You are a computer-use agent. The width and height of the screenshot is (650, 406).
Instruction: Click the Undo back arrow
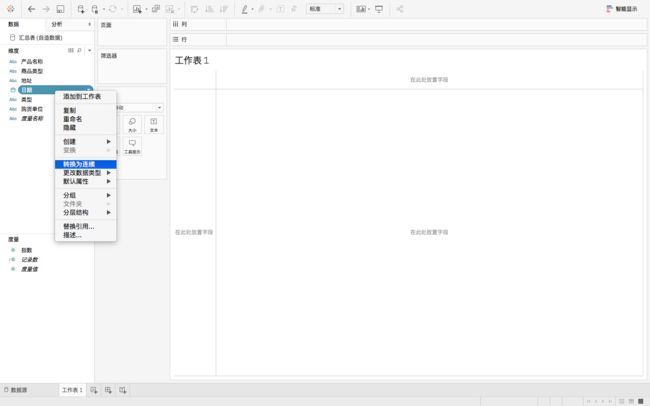31,9
